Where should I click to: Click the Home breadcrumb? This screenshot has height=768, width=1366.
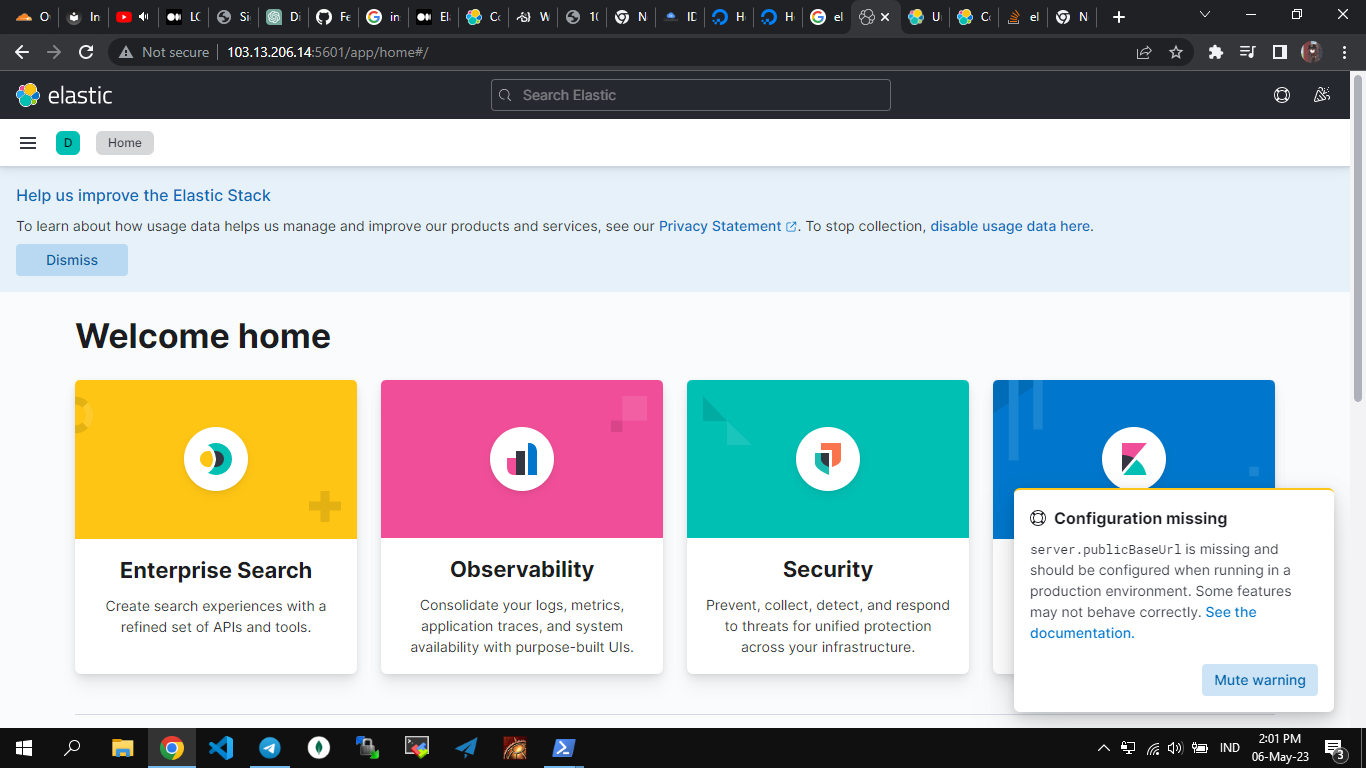coord(125,143)
